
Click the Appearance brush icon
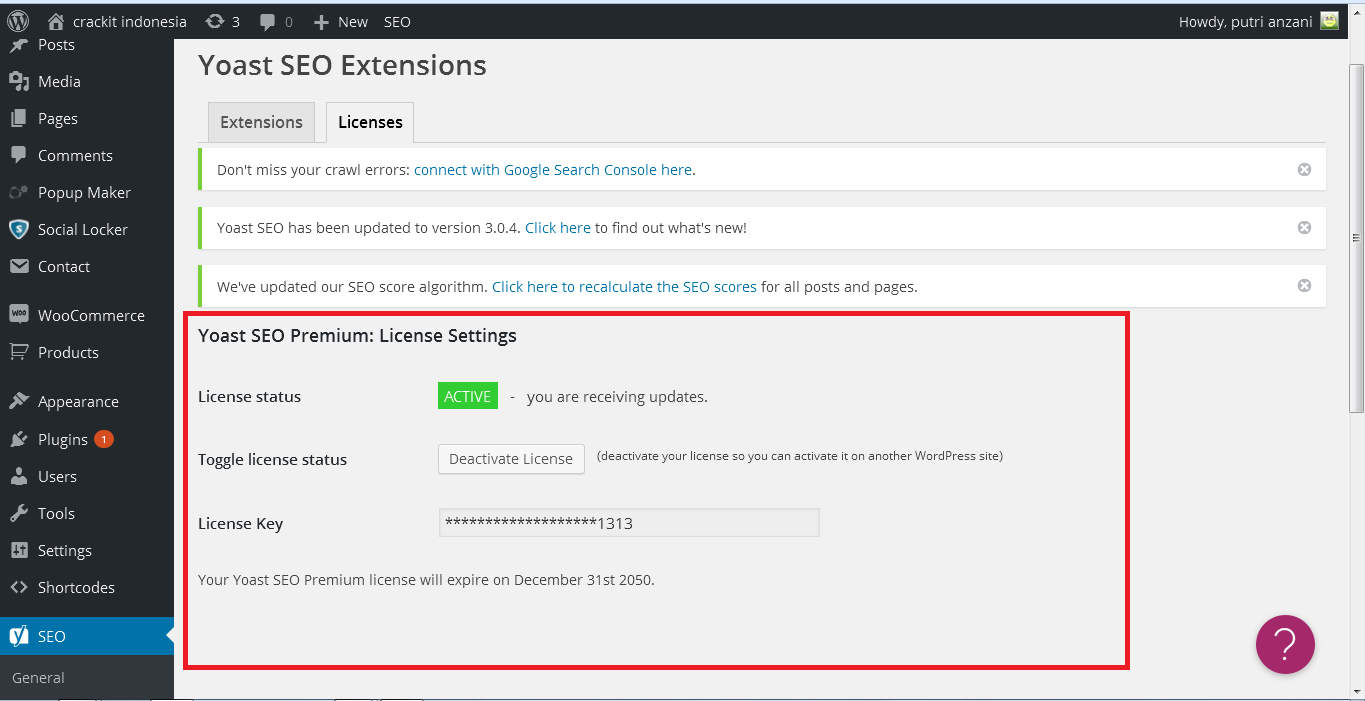tap(18, 402)
